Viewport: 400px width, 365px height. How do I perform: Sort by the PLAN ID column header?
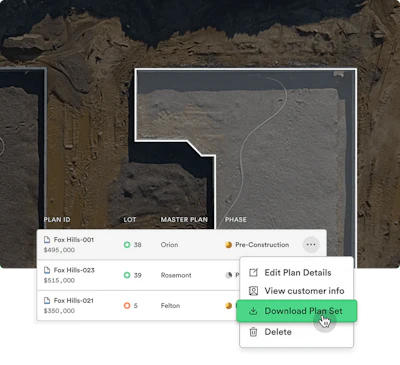click(x=57, y=219)
